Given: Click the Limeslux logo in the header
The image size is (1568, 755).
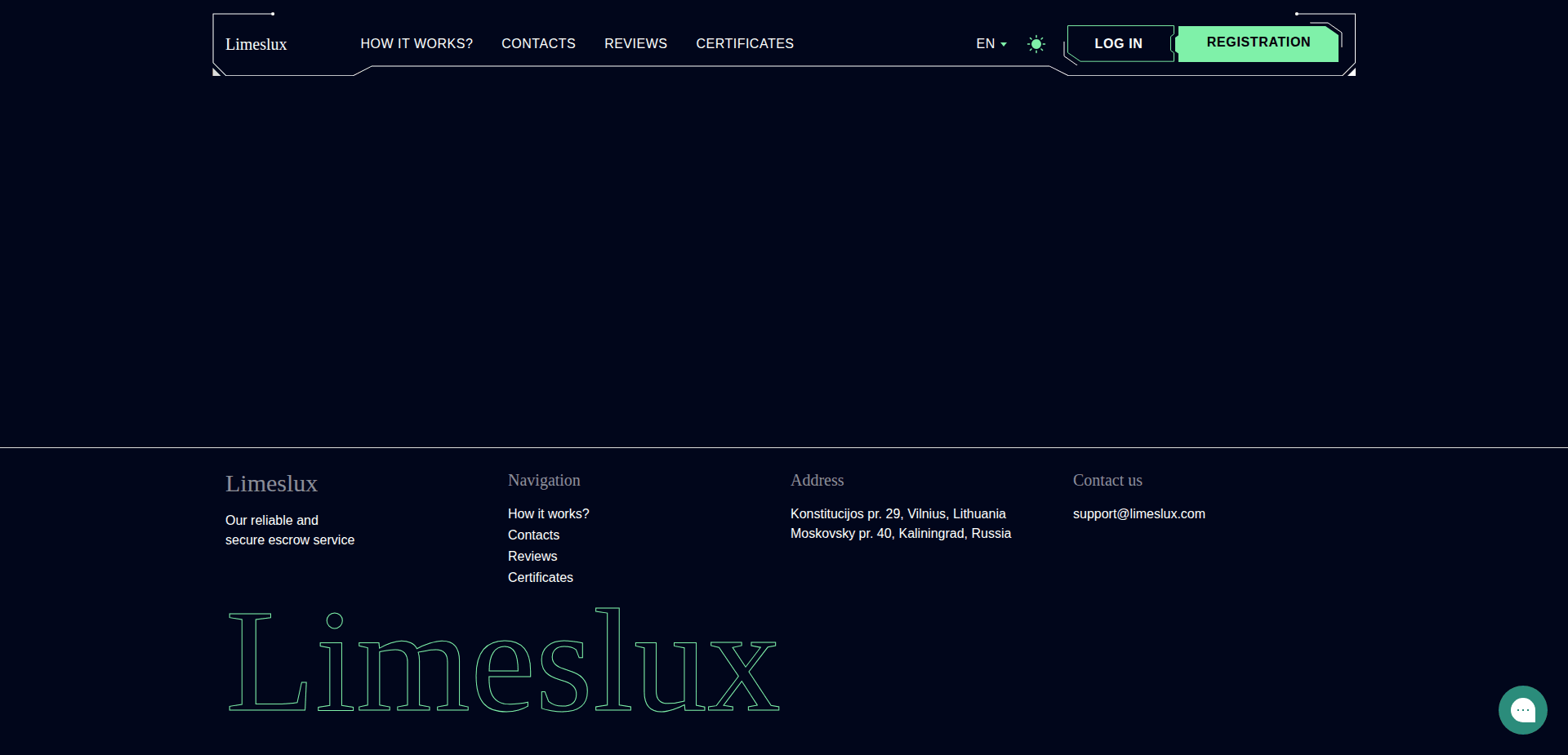Looking at the screenshot, I should click(x=256, y=44).
